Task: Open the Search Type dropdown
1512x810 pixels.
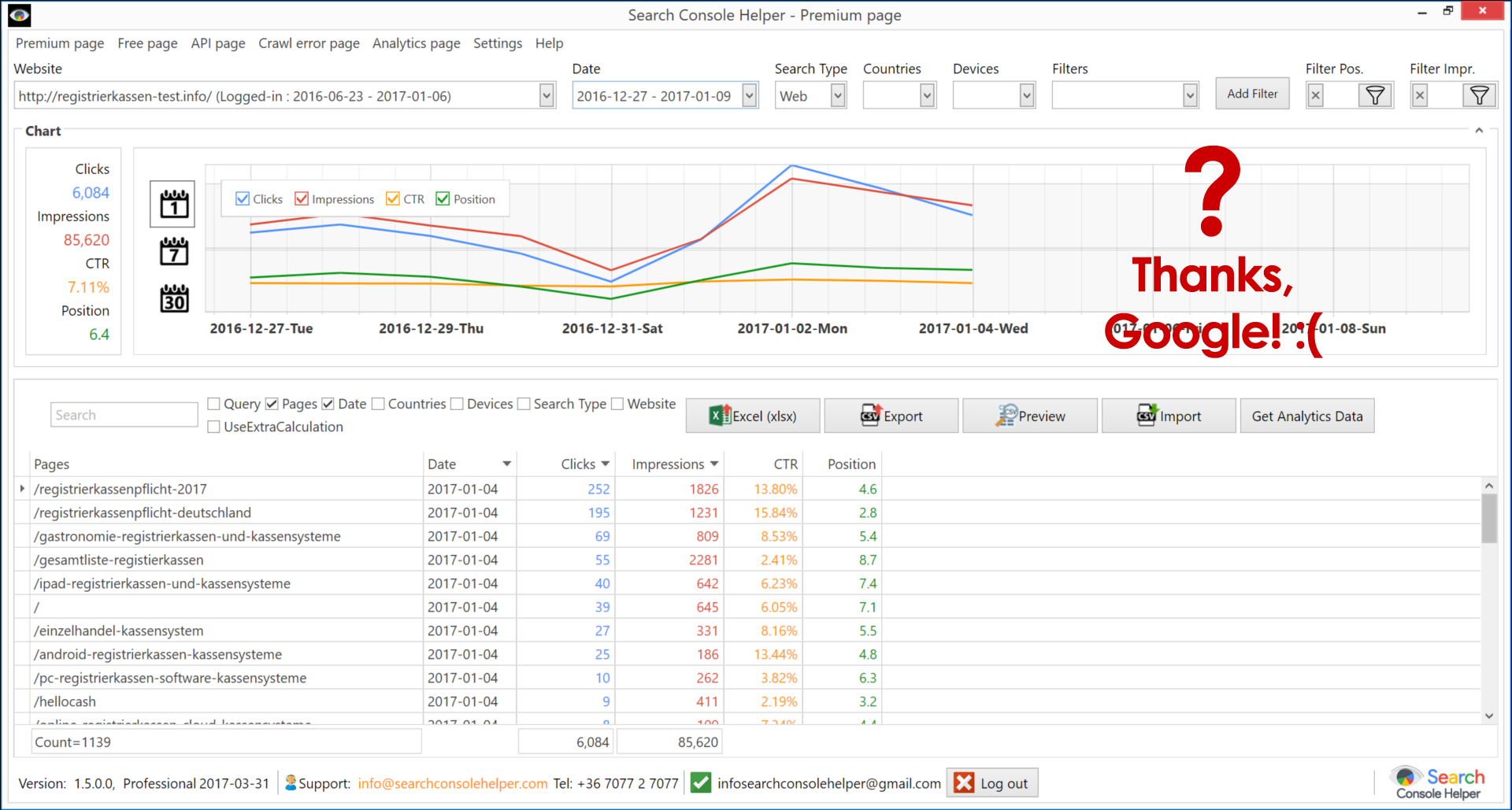Action: 838,96
